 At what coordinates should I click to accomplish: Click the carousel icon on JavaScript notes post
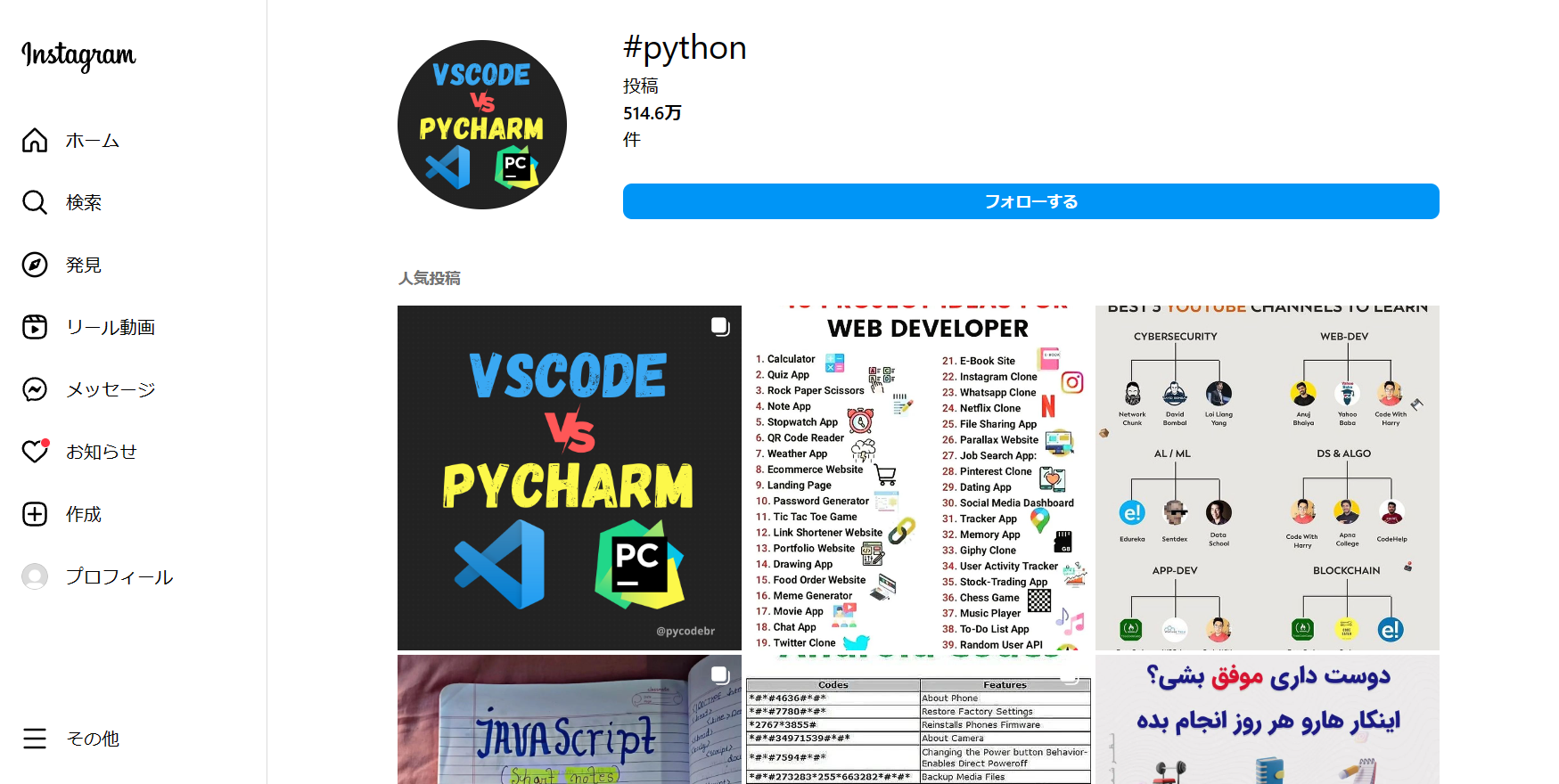[x=720, y=675]
